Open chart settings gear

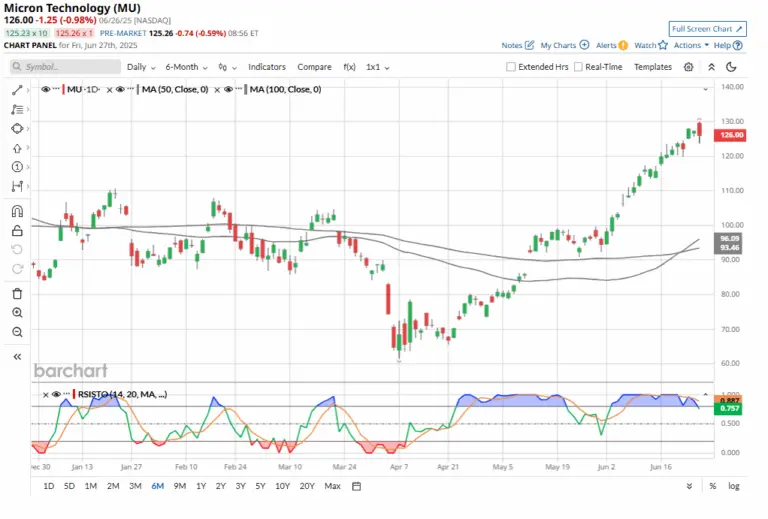point(688,67)
